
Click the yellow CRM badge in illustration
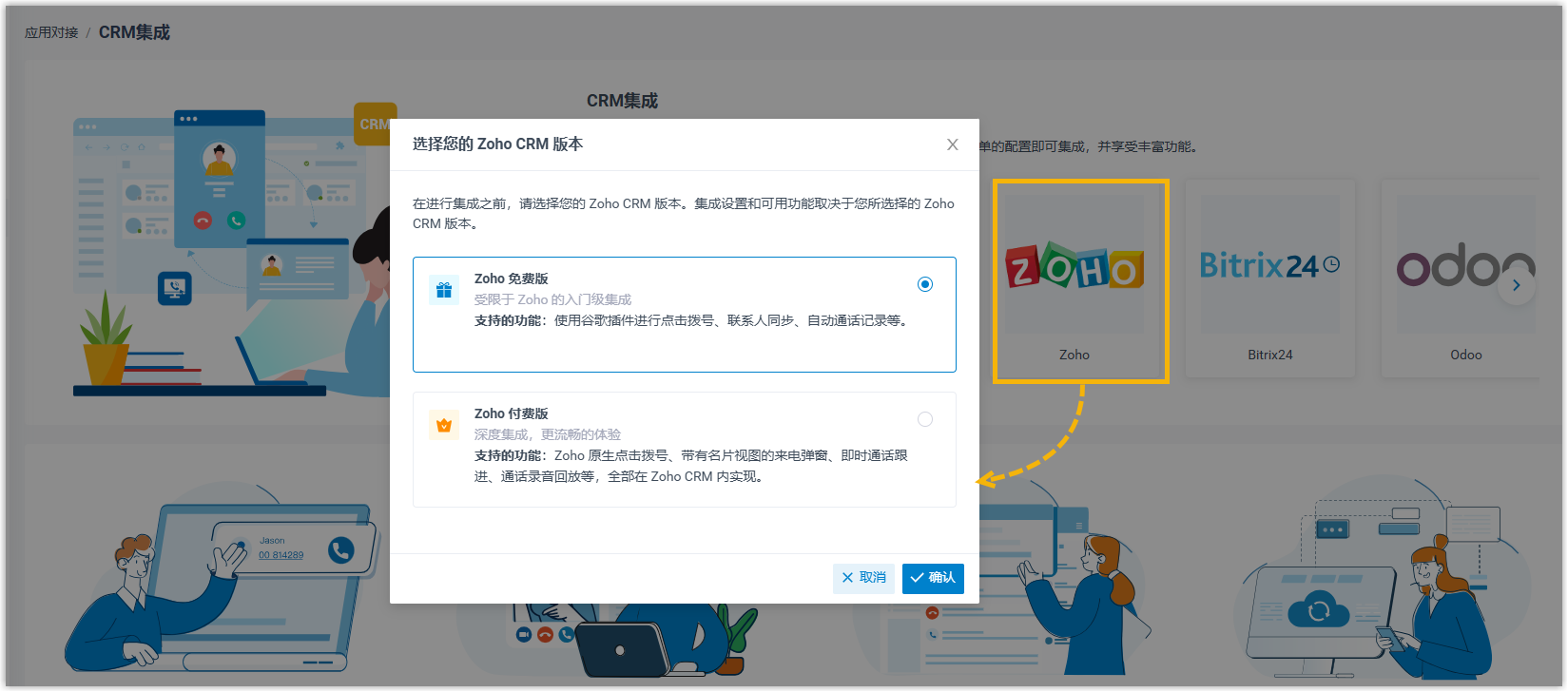coord(373,125)
